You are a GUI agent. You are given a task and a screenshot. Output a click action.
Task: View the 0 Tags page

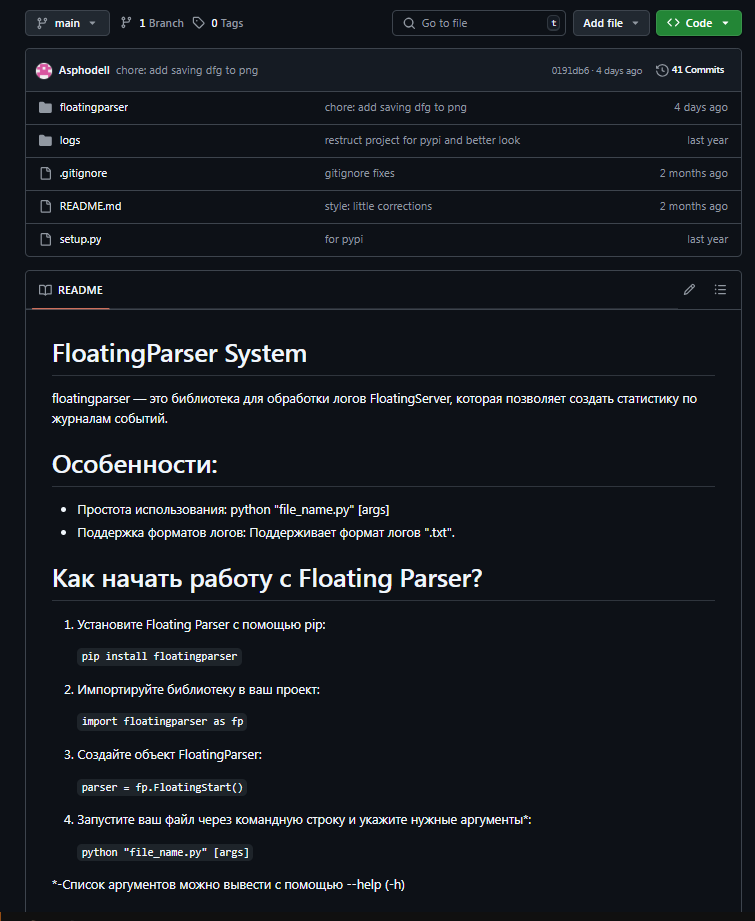[218, 23]
